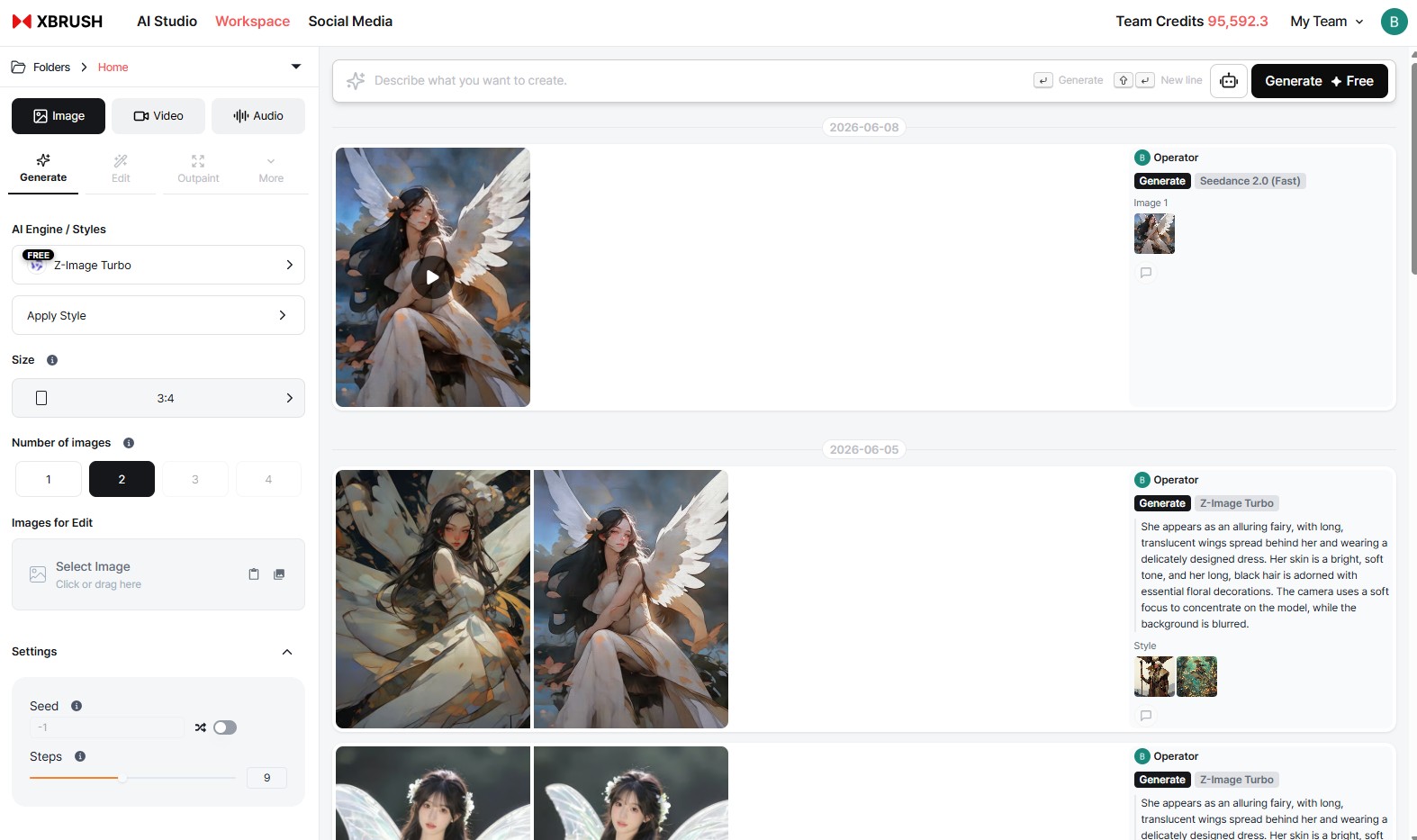Open Workspace in top nav

252,22
